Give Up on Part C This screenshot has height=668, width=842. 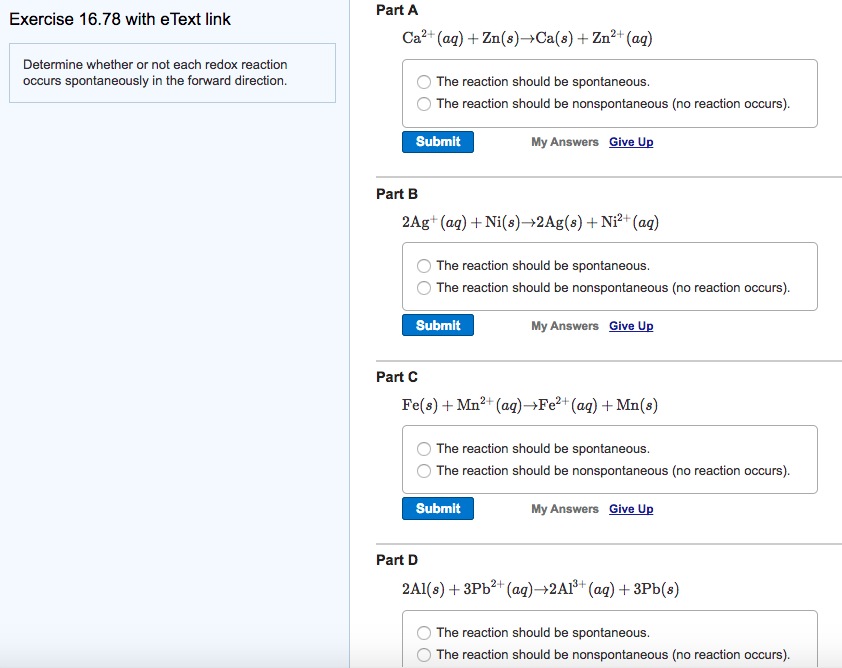pyautogui.click(x=630, y=508)
